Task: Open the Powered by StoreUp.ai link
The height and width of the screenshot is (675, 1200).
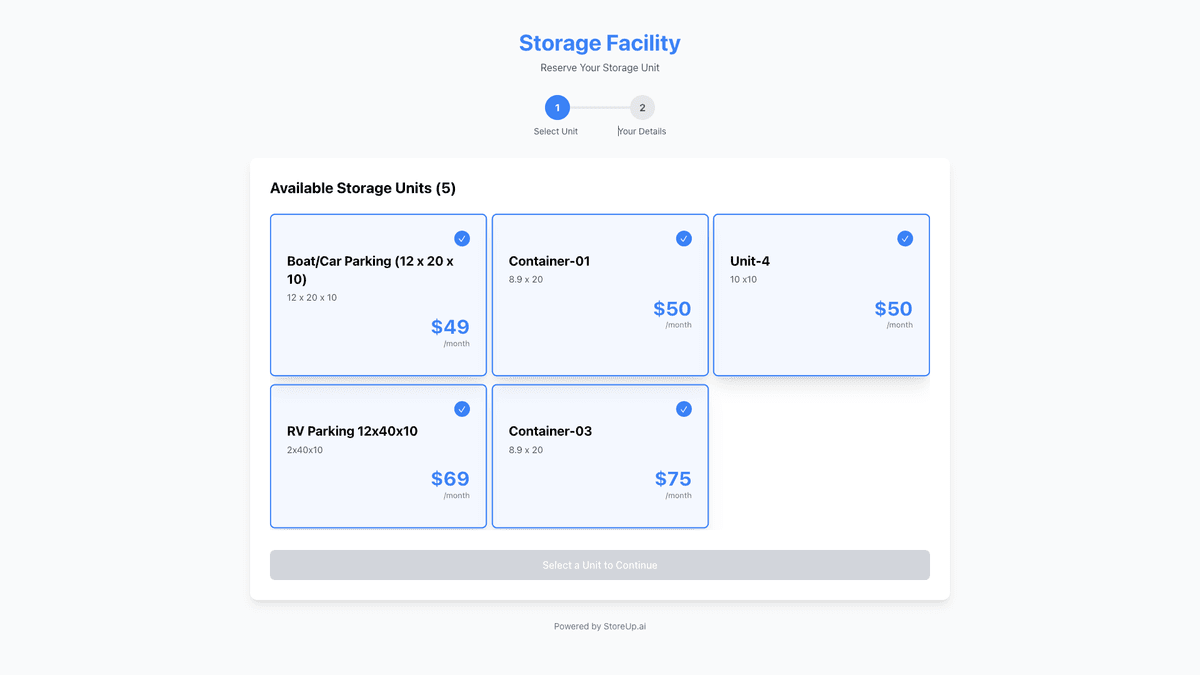Action: [600, 627]
